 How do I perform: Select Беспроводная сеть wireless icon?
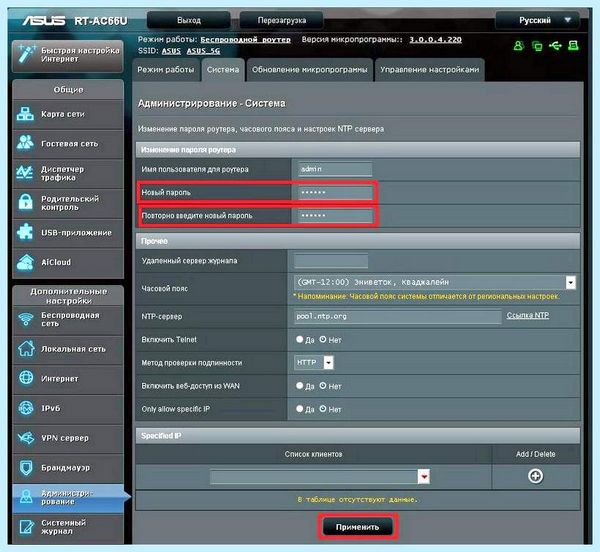click(x=26, y=319)
